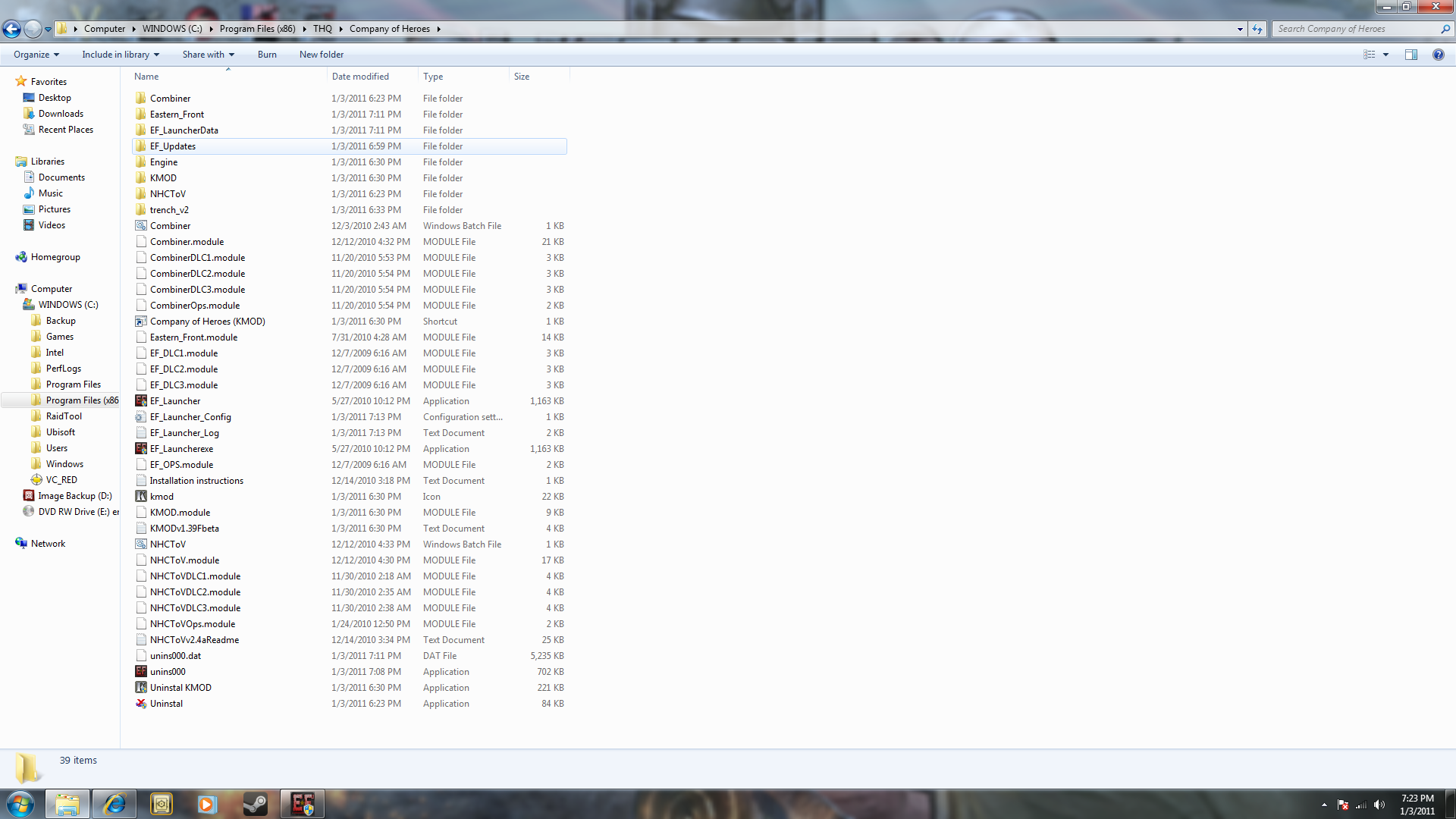Sort files by the Name column
1456x819 pixels.
(229, 77)
